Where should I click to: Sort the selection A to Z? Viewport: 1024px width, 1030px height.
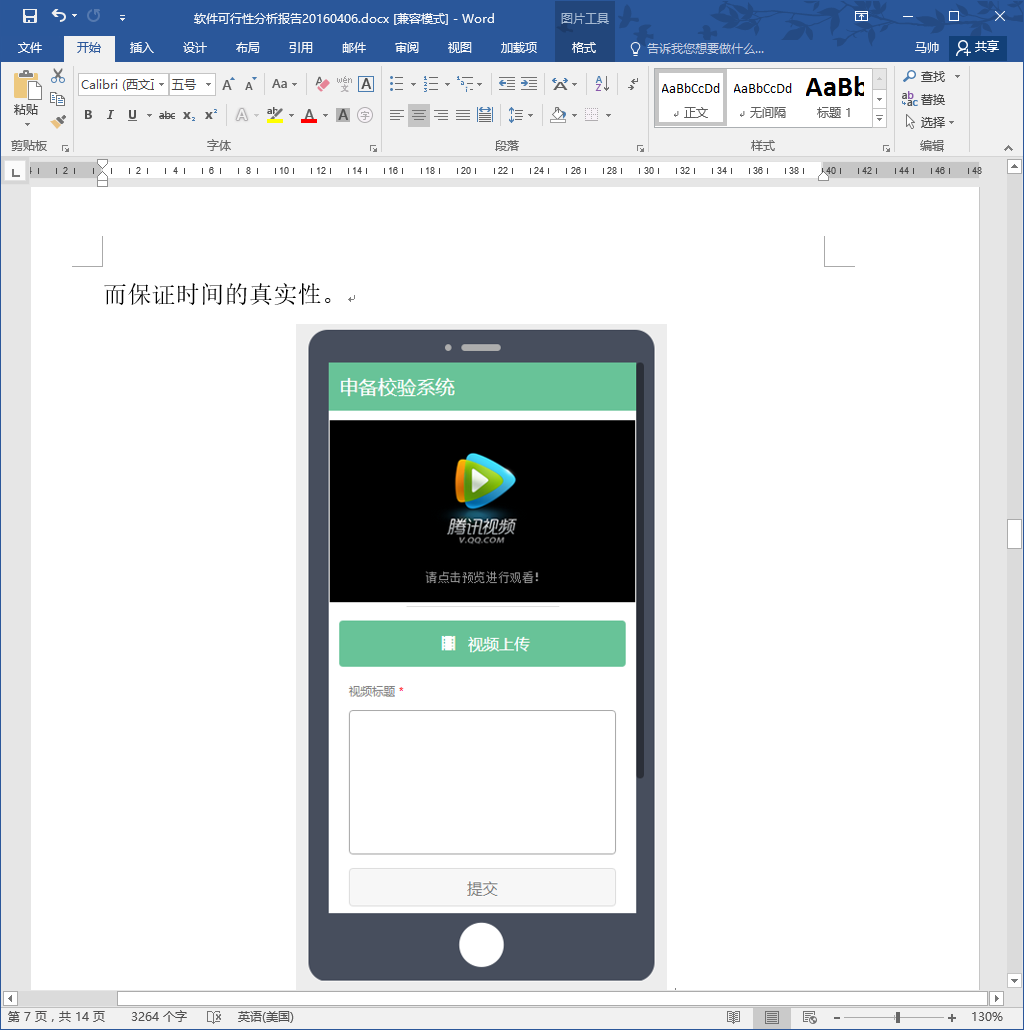602,83
